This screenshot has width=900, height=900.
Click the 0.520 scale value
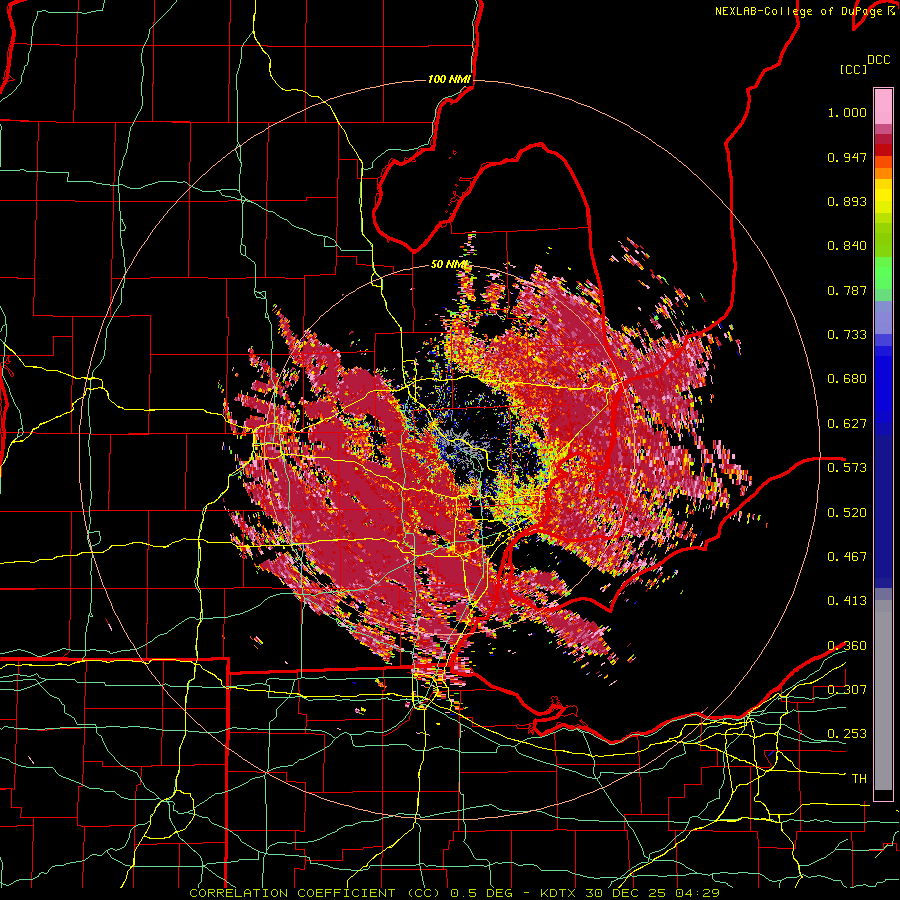(x=847, y=513)
